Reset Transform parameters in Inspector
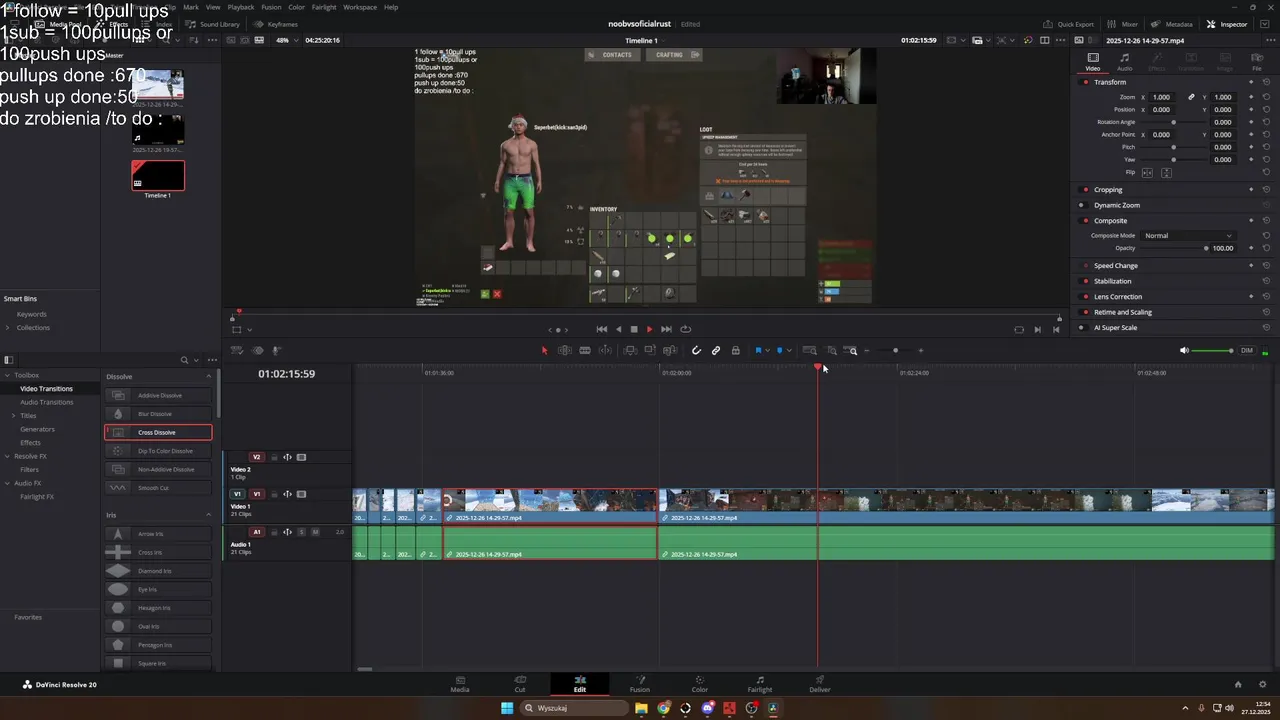The width and height of the screenshot is (1280, 720). [x=1266, y=82]
